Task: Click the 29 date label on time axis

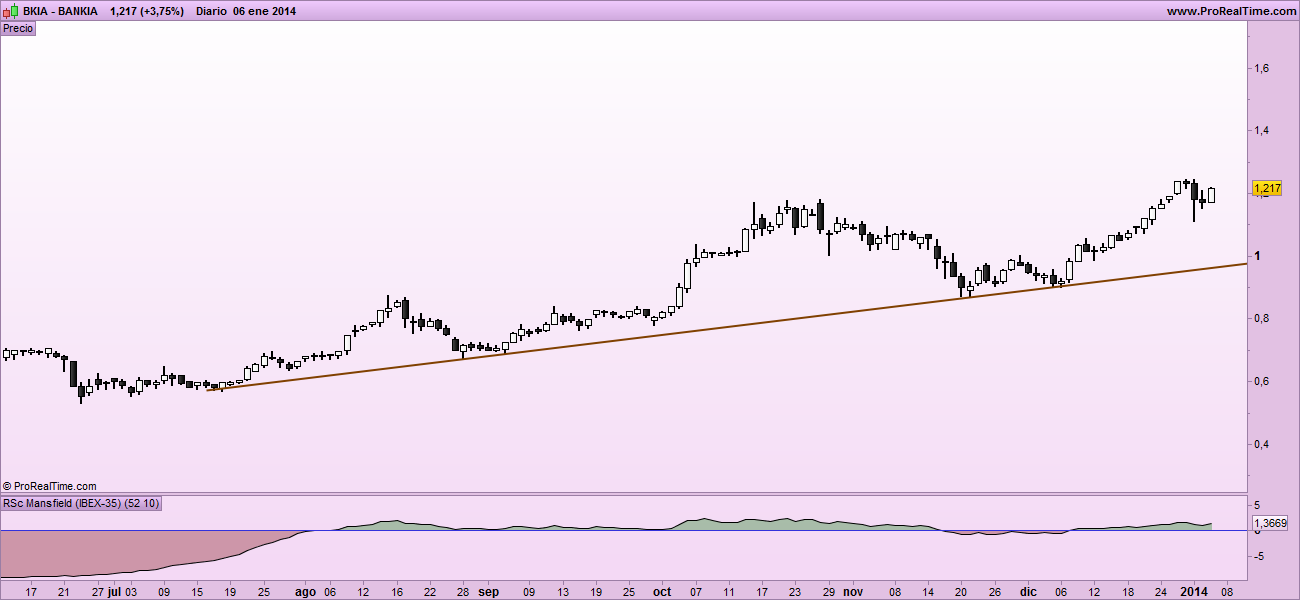Action: point(828,591)
